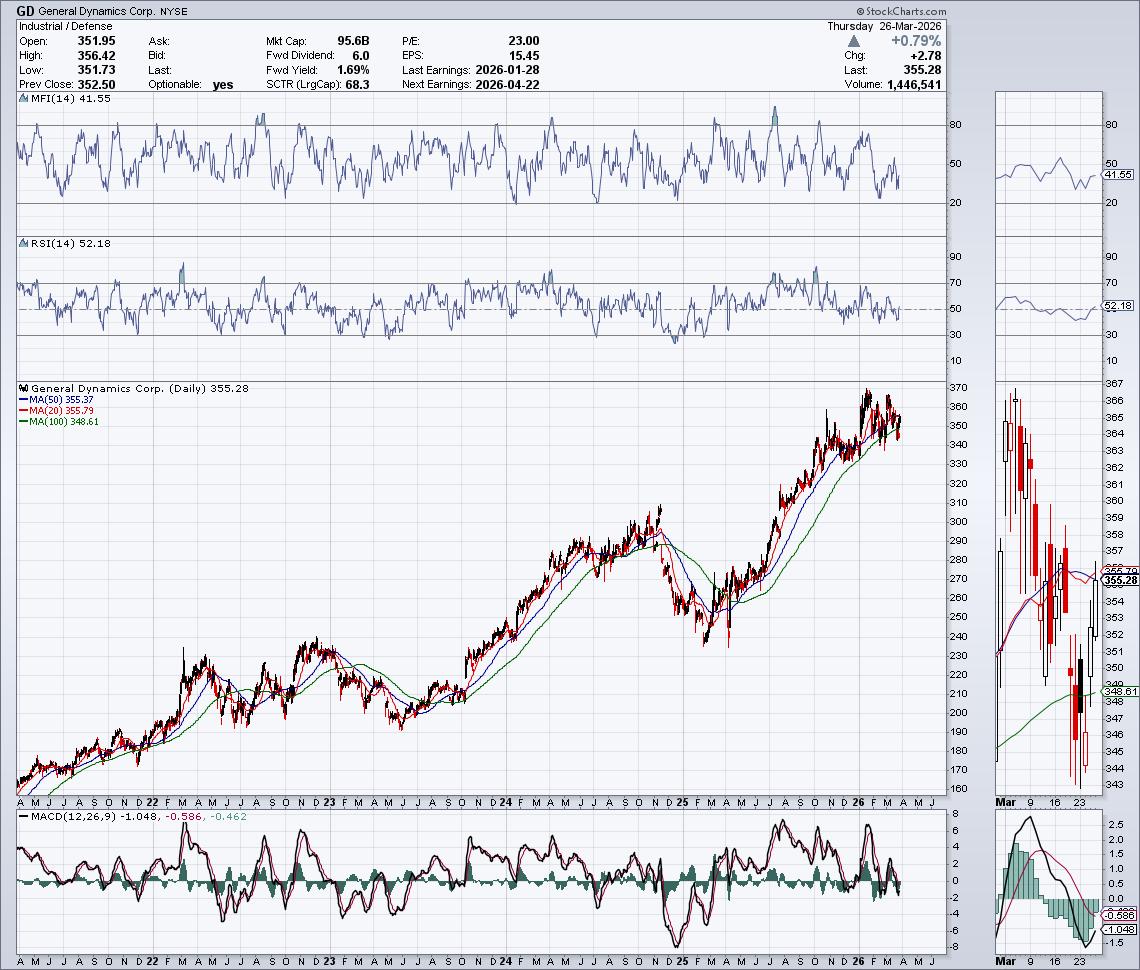This screenshot has width=1140, height=970.
Task: Click the MA(100) 348.61 legend entry
Action: 59,422
